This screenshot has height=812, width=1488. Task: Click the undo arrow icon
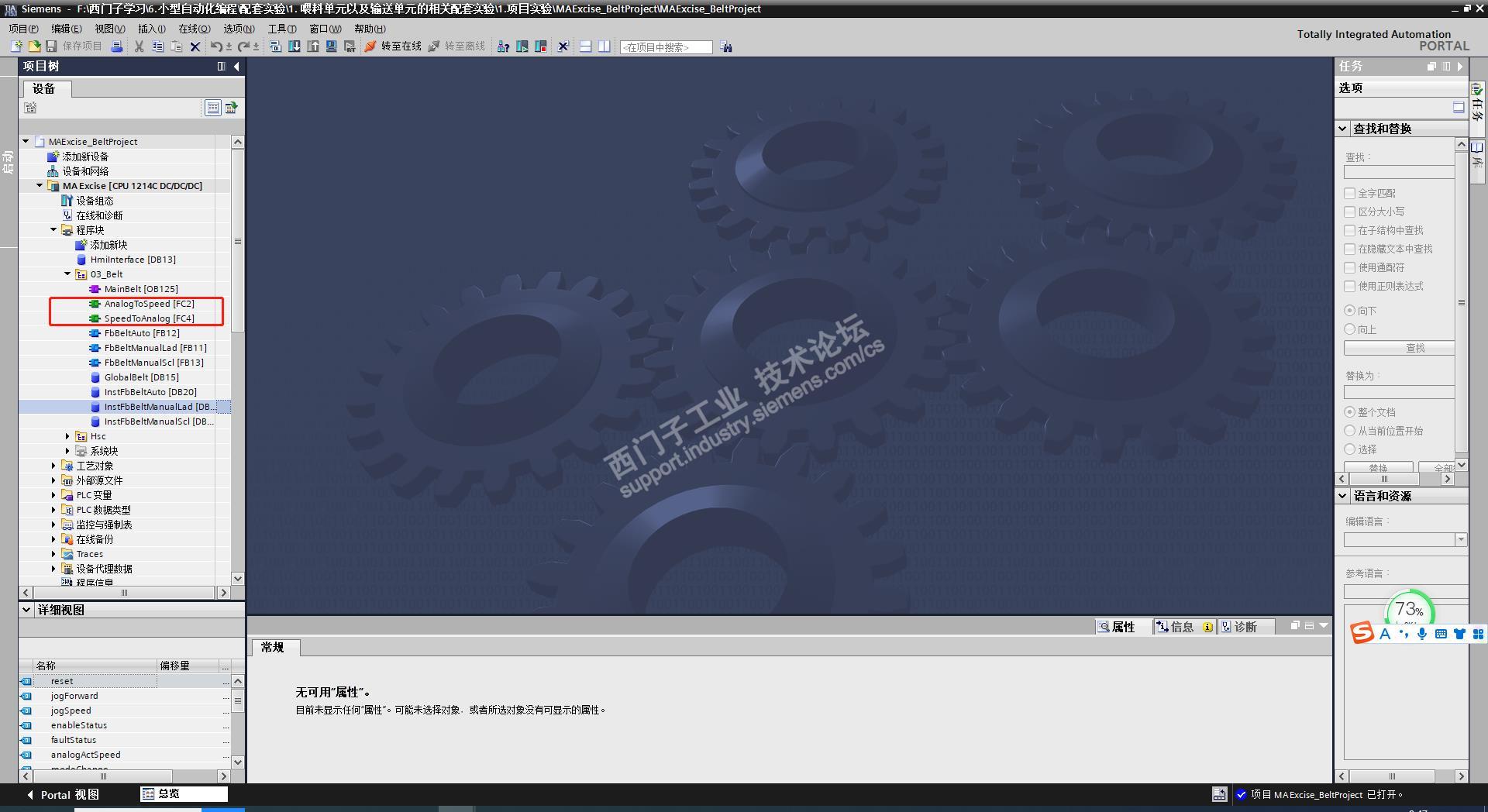click(x=216, y=46)
